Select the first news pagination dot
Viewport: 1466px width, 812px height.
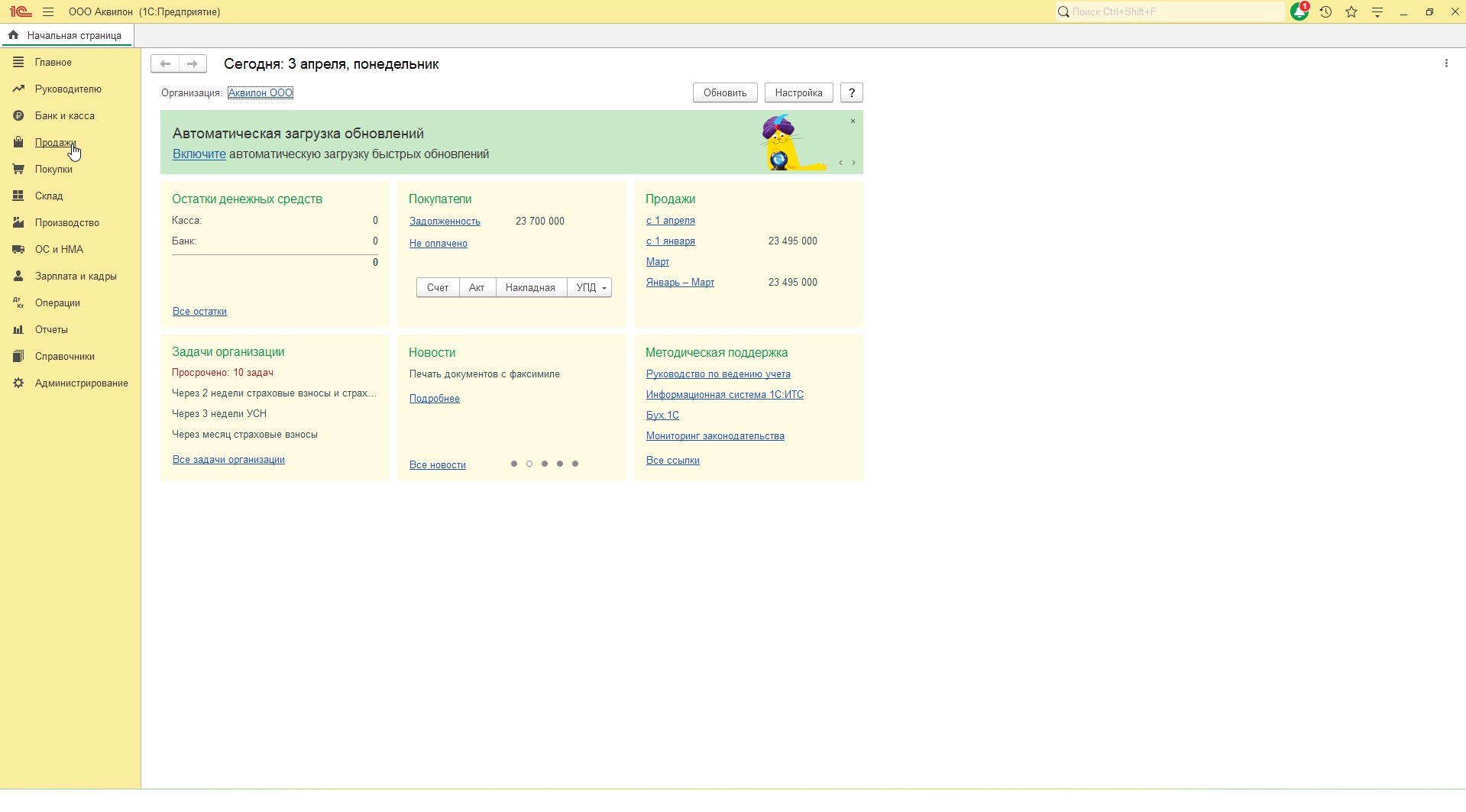(x=514, y=464)
